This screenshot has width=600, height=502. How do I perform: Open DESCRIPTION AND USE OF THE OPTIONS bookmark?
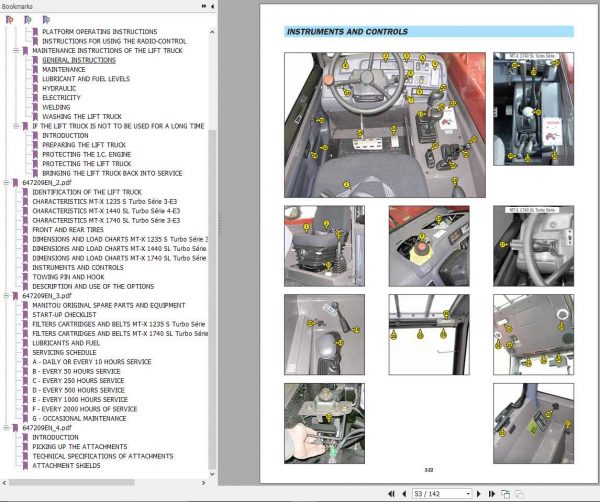pyautogui.click(x=93, y=286)
